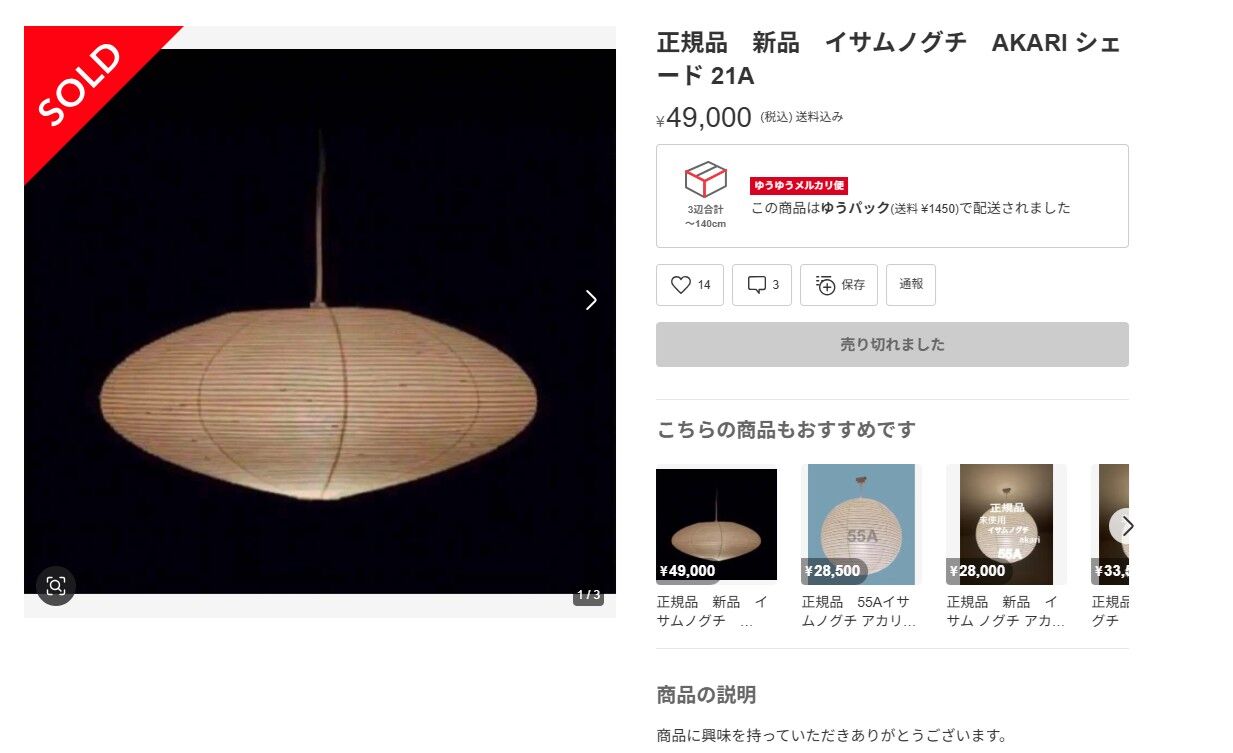Click the 正規品 55Aイサムノグチ item title
The height and width of the screenshot is (753, 1233).
coord(859,611)
